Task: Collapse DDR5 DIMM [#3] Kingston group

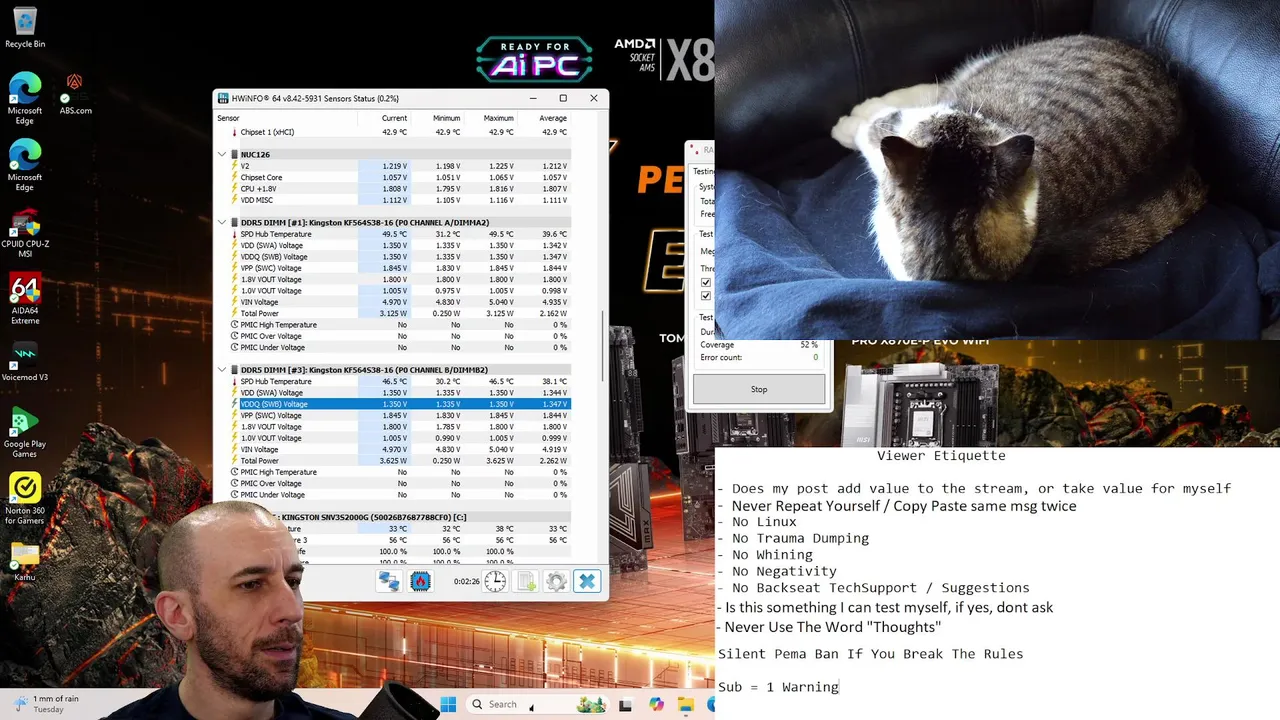Action: 222,370
